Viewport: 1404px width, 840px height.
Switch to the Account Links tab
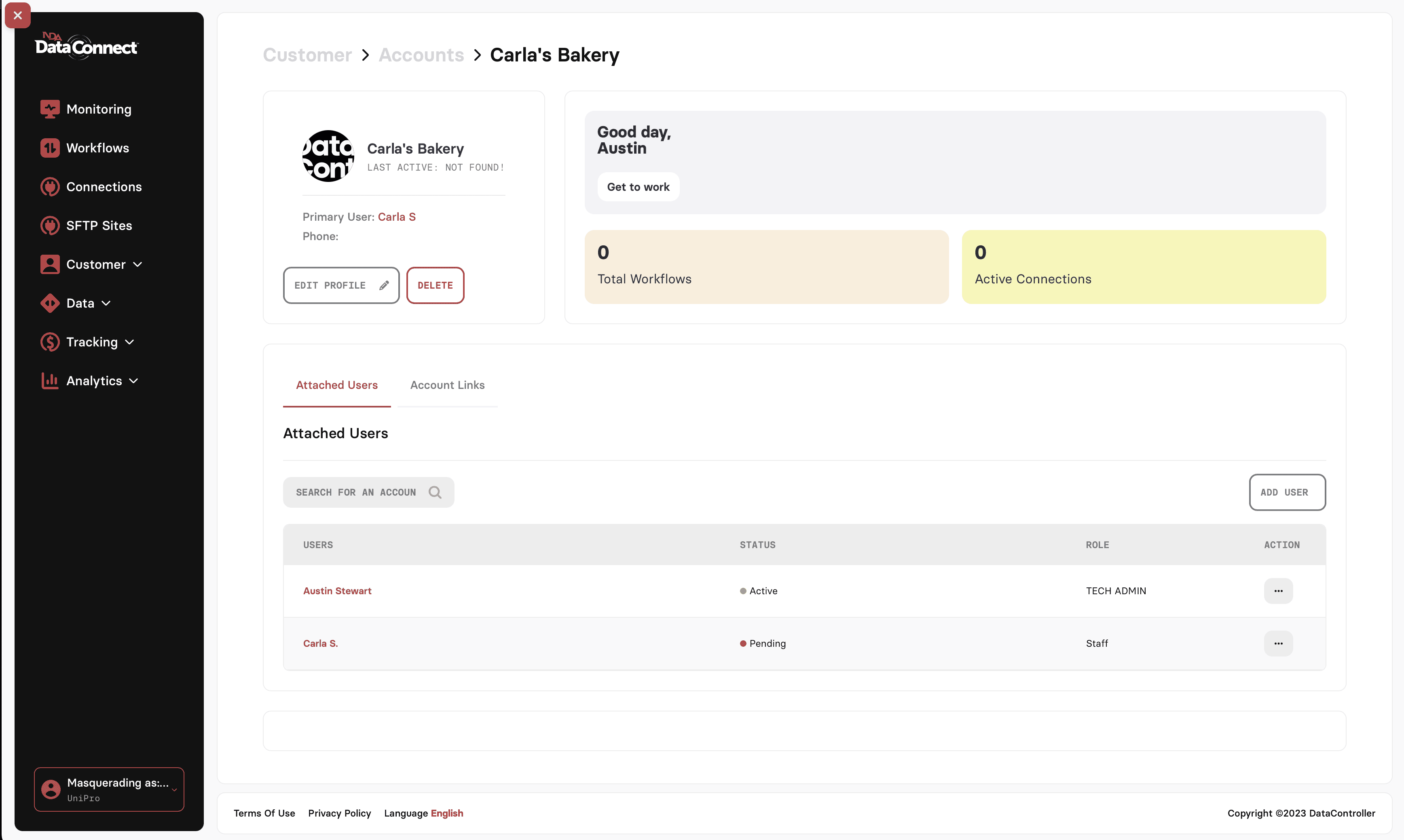[447, 385]
